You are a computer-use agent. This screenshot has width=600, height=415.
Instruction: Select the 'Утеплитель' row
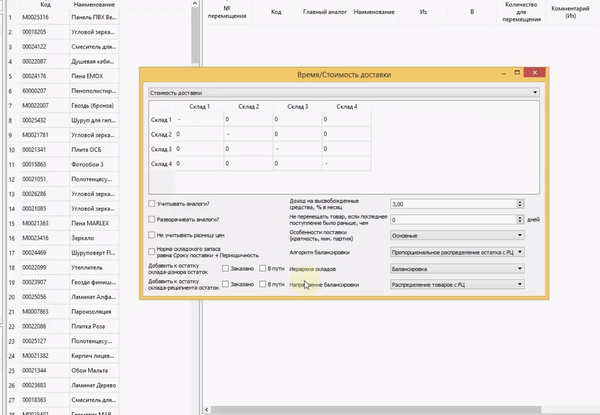click(x=63, y=267)
